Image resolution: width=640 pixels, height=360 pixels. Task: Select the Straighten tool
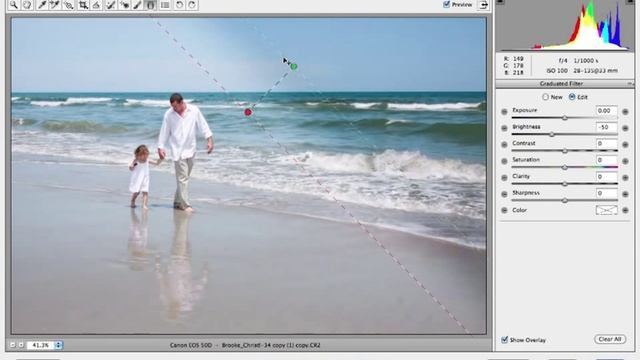click(x=97, y=5)
